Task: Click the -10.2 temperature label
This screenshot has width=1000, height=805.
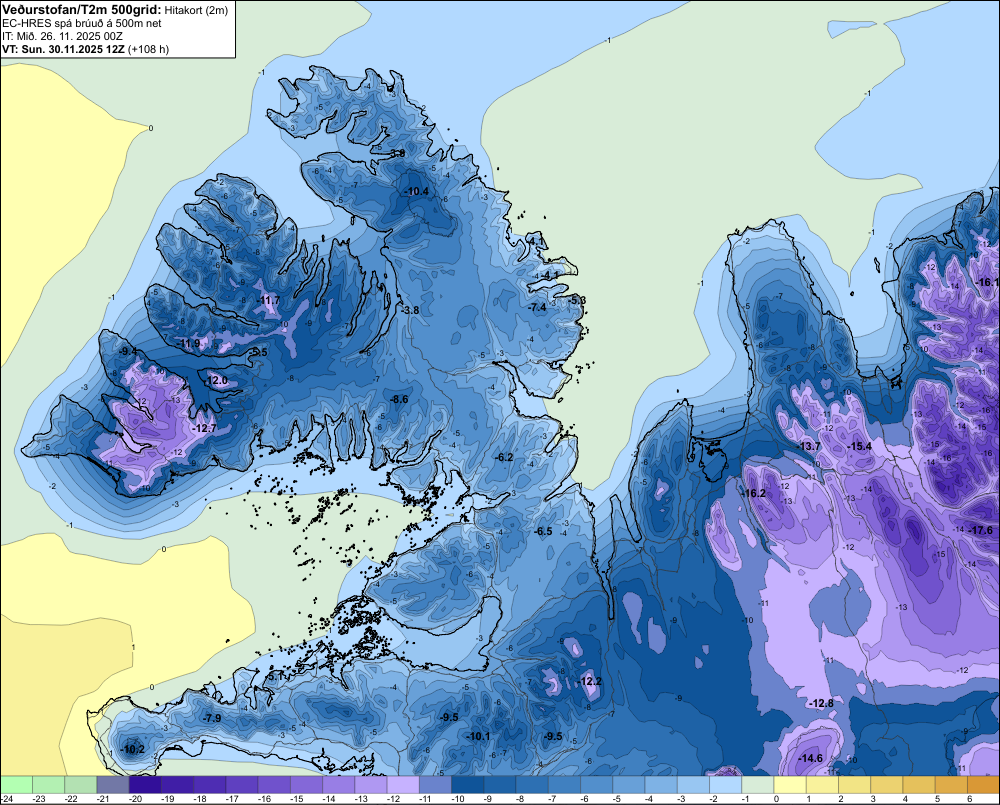Action: click(133, 750)
